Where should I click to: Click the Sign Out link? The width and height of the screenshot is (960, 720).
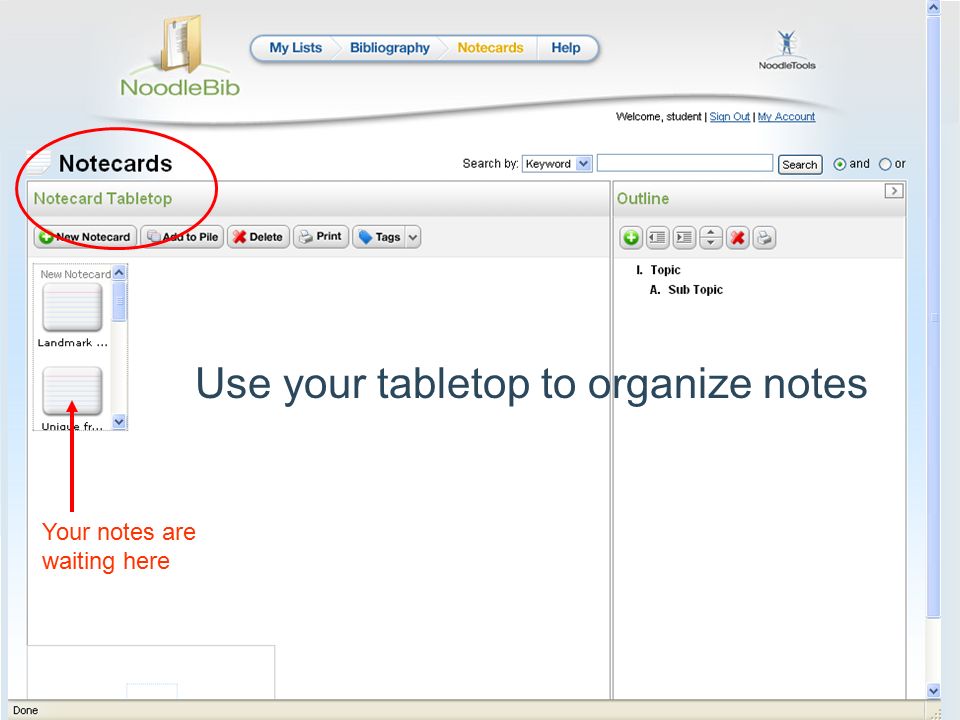coord(729,116)
